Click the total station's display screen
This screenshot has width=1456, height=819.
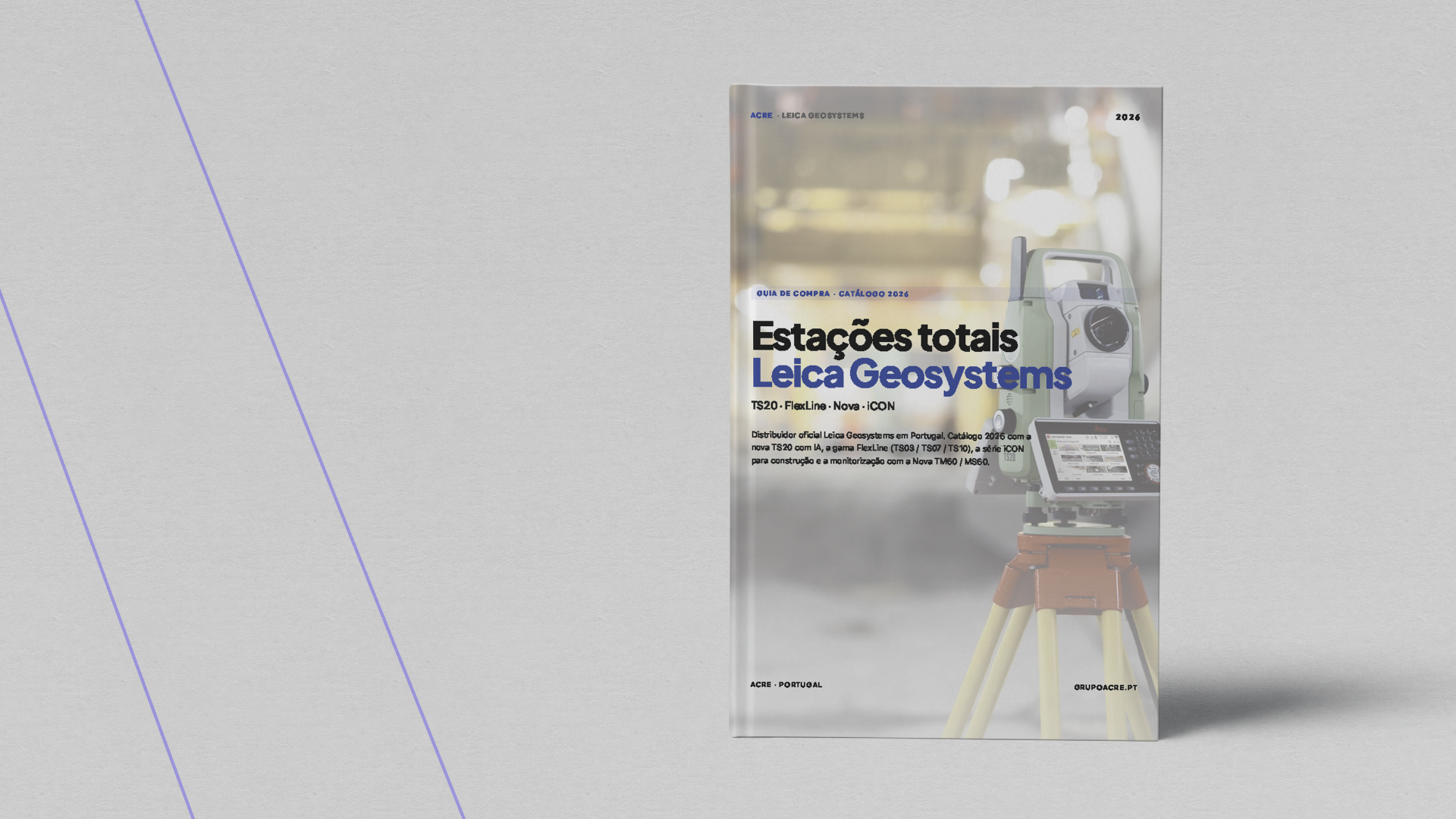[1088, 458]
